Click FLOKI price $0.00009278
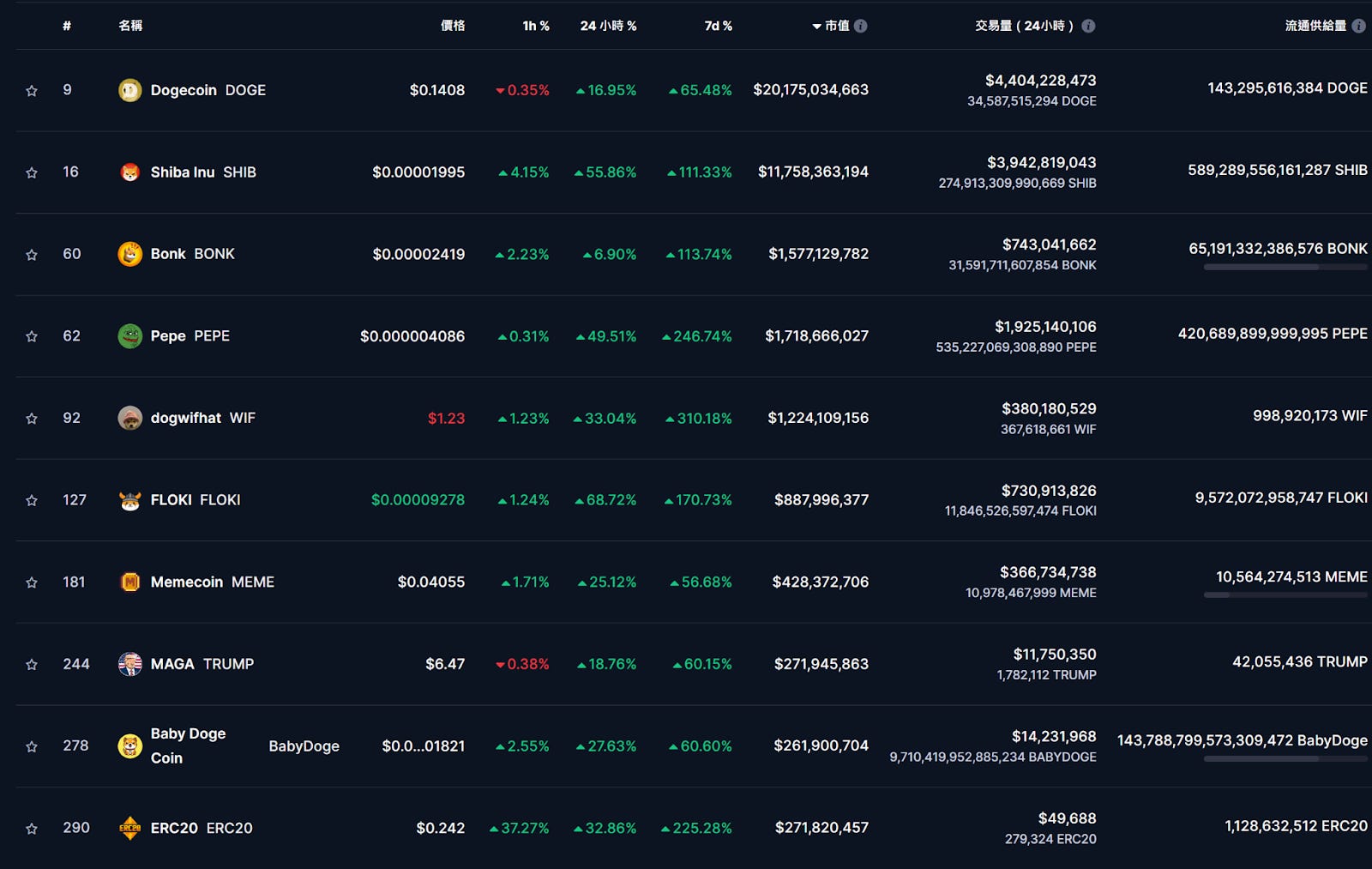 [x=418, y=500]
